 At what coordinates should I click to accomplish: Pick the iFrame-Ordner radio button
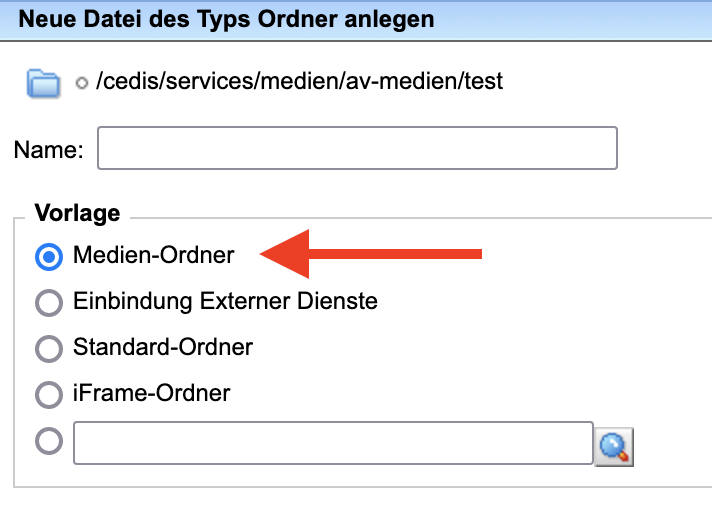click(x=49, y=395)
